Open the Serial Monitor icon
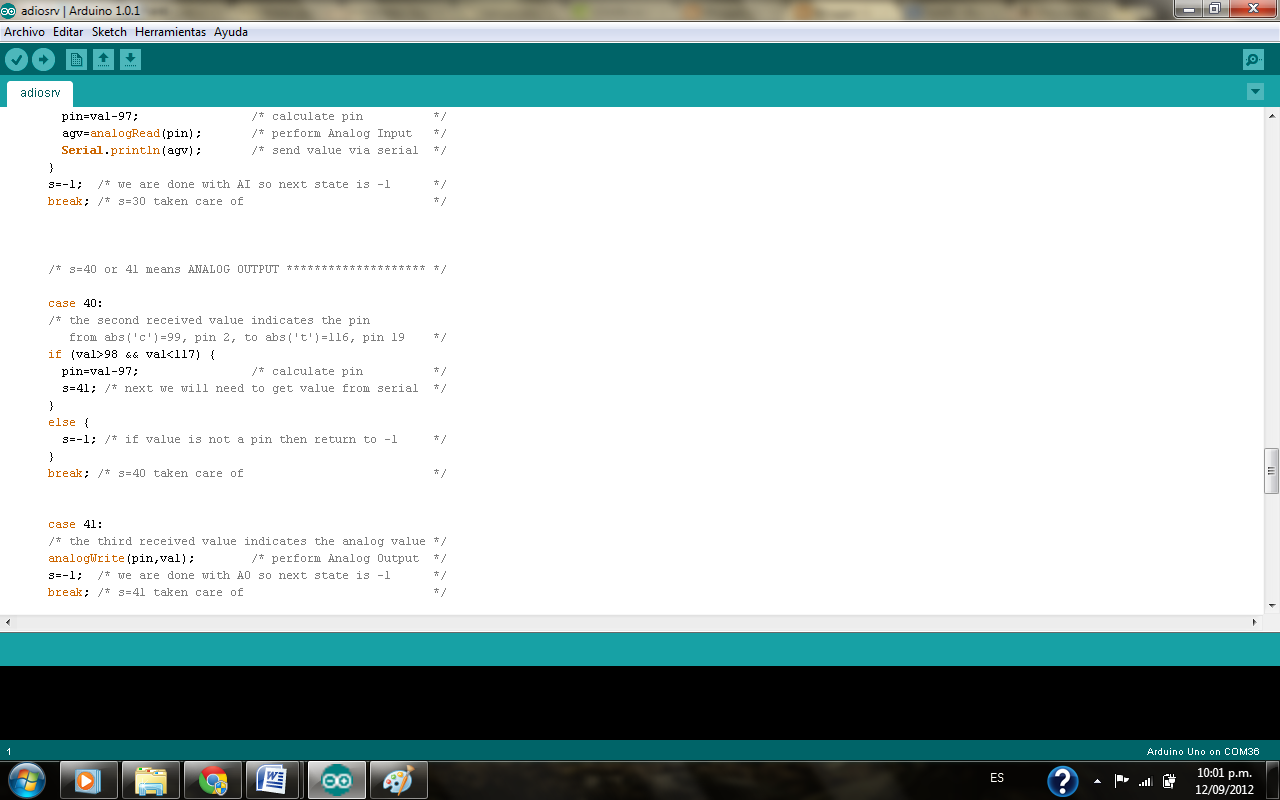This screenshot has height=800, width=1280. (x=1253, y=60)
